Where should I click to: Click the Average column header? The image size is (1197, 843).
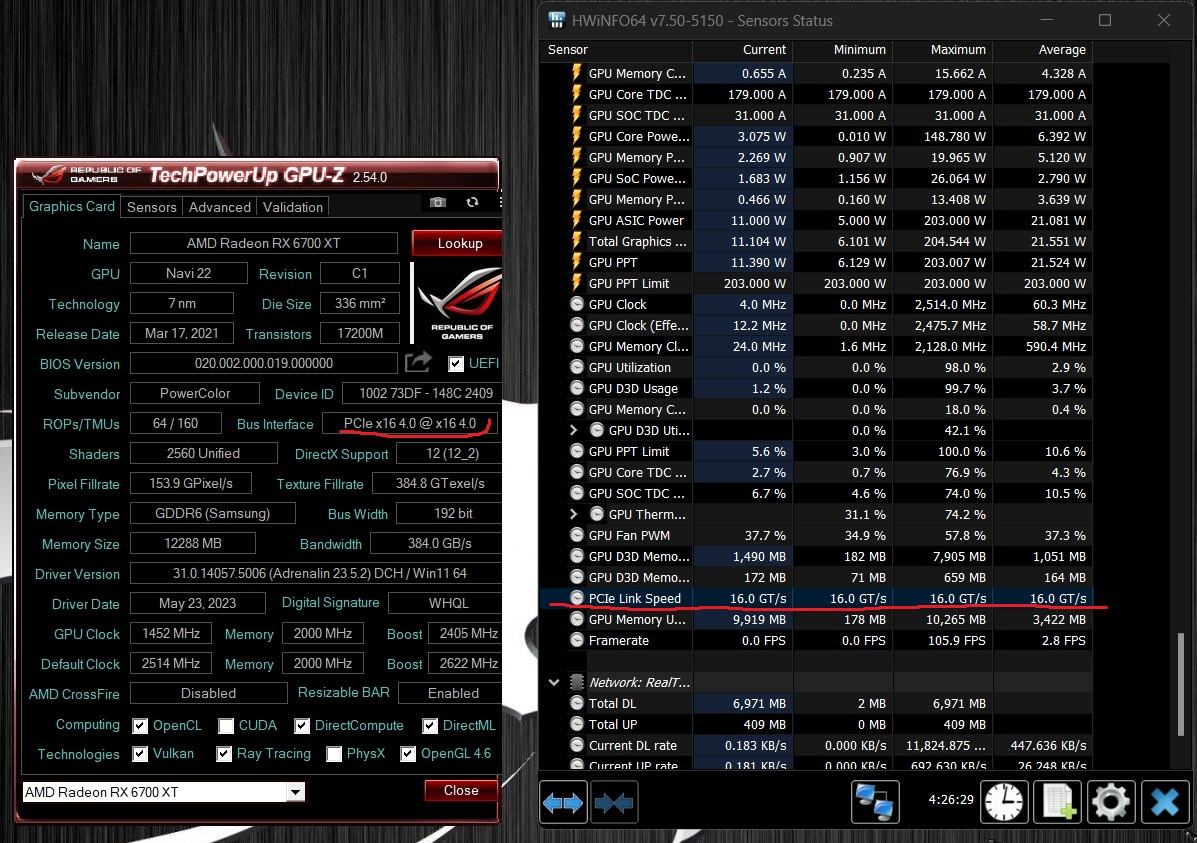coord(1042,50)
